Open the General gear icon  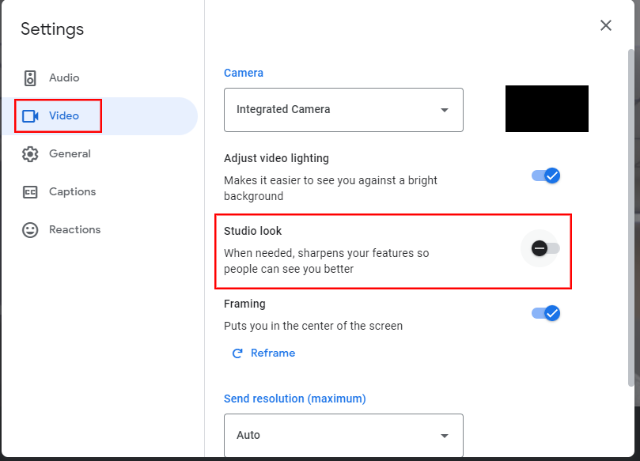pos(30,154)
